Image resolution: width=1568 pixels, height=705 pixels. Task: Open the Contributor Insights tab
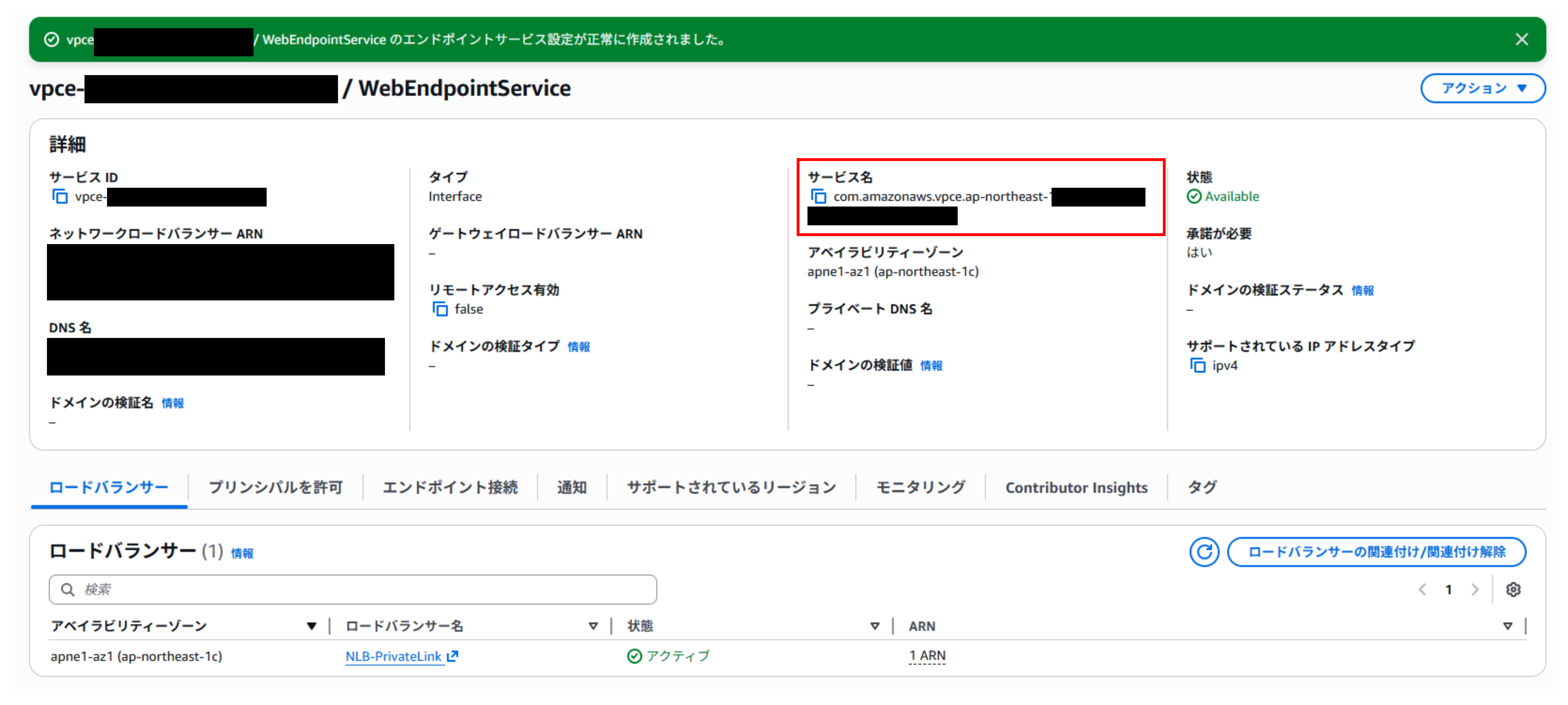(x=1076, y=487)
